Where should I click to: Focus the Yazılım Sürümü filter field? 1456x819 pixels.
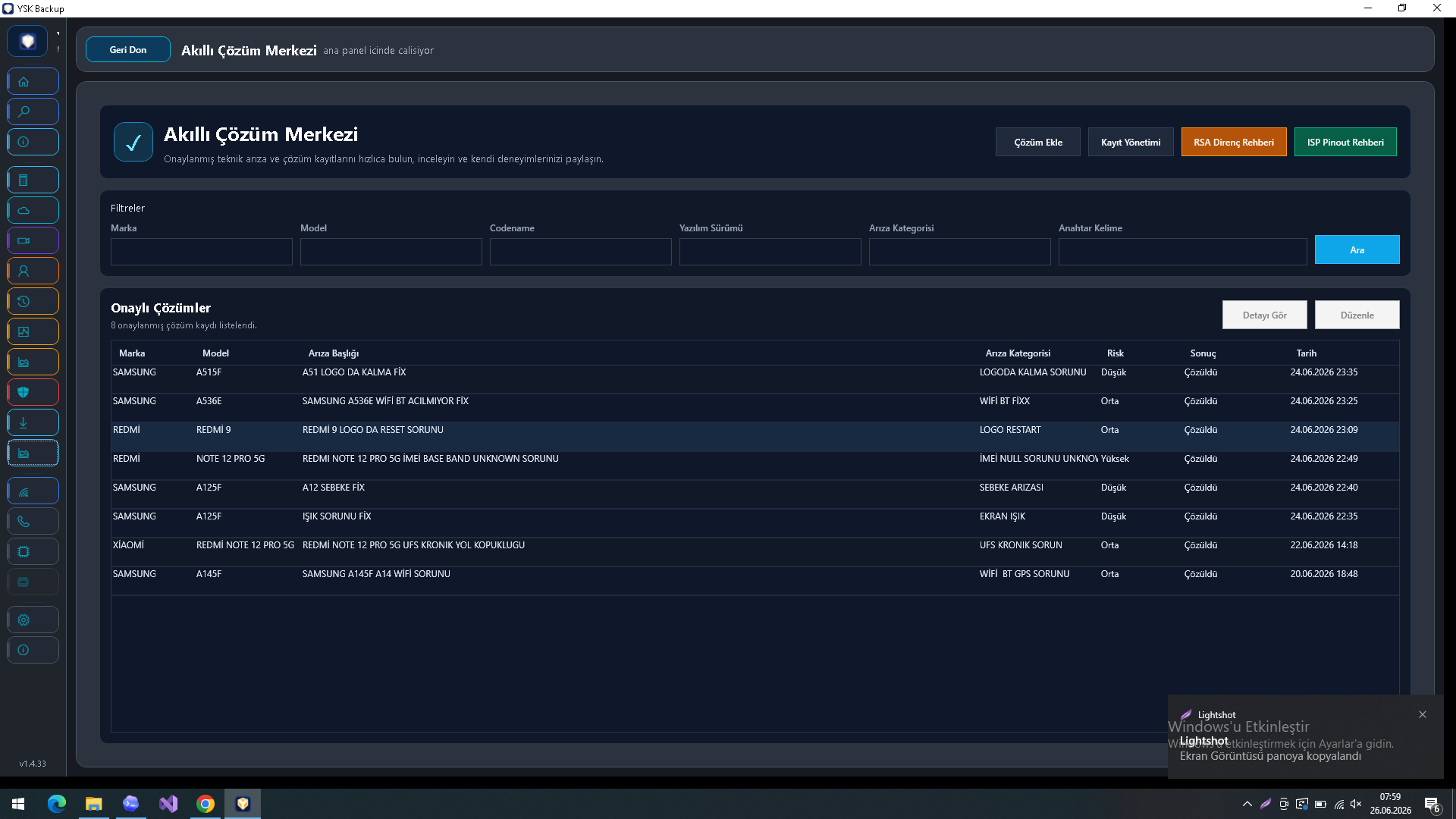(x=770, y=252)
